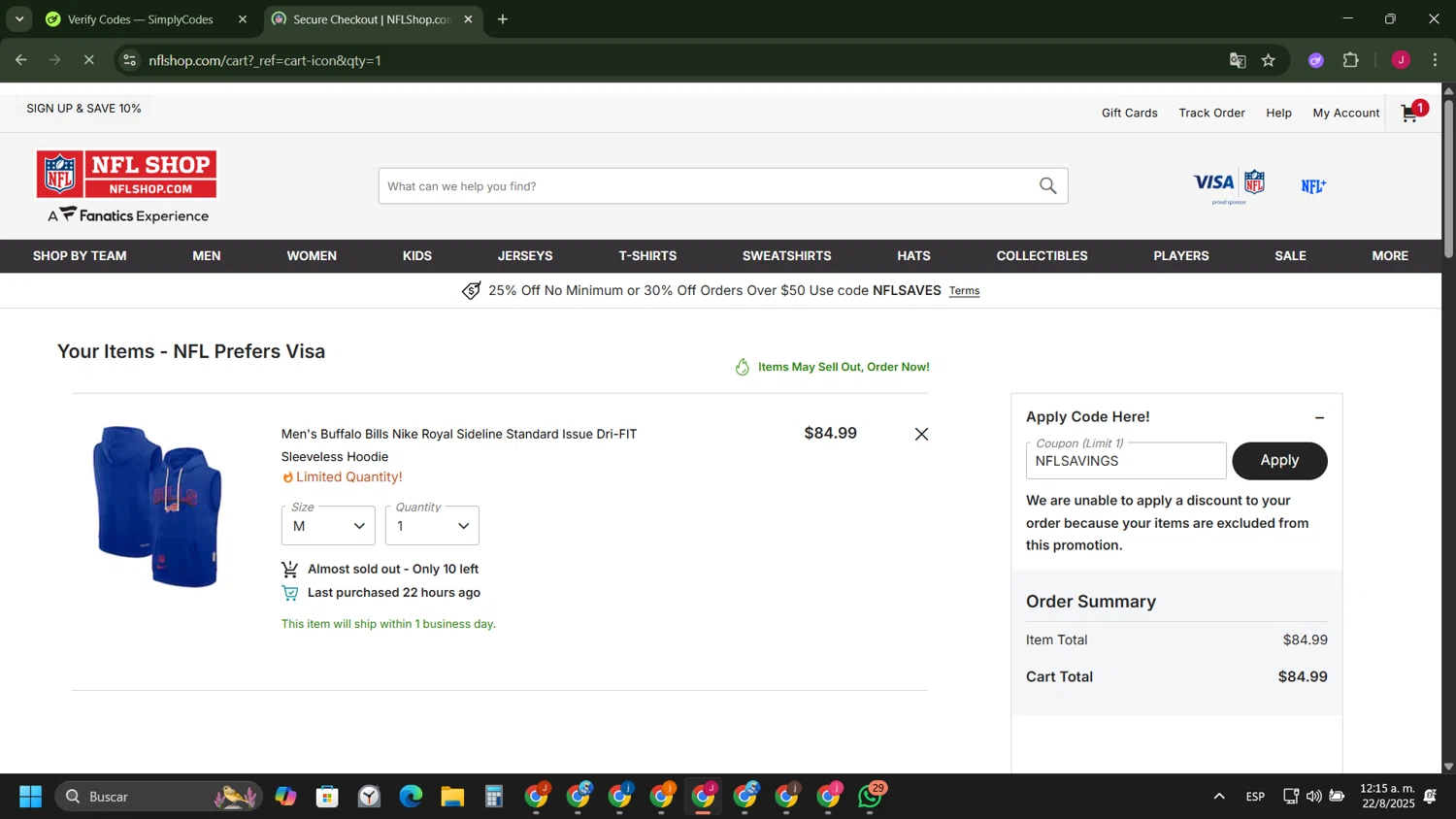Open the JERSEYS menu
The width and height of the screenshot is (1456, 819).
coord(525,256)
